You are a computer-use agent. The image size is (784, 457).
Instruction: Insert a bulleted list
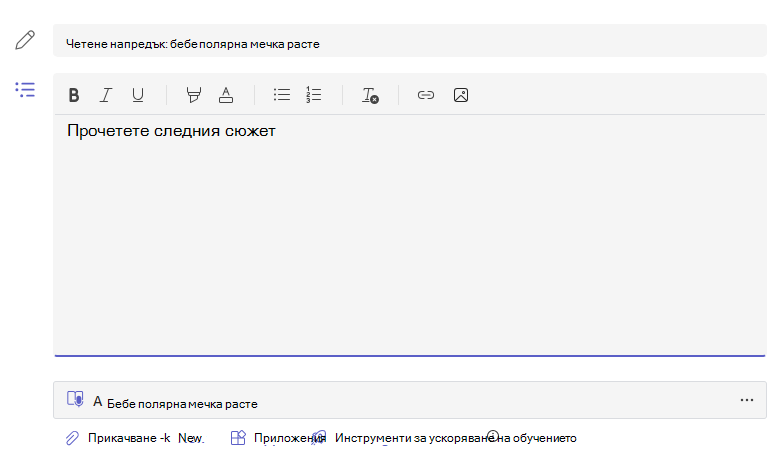point(282,94)
